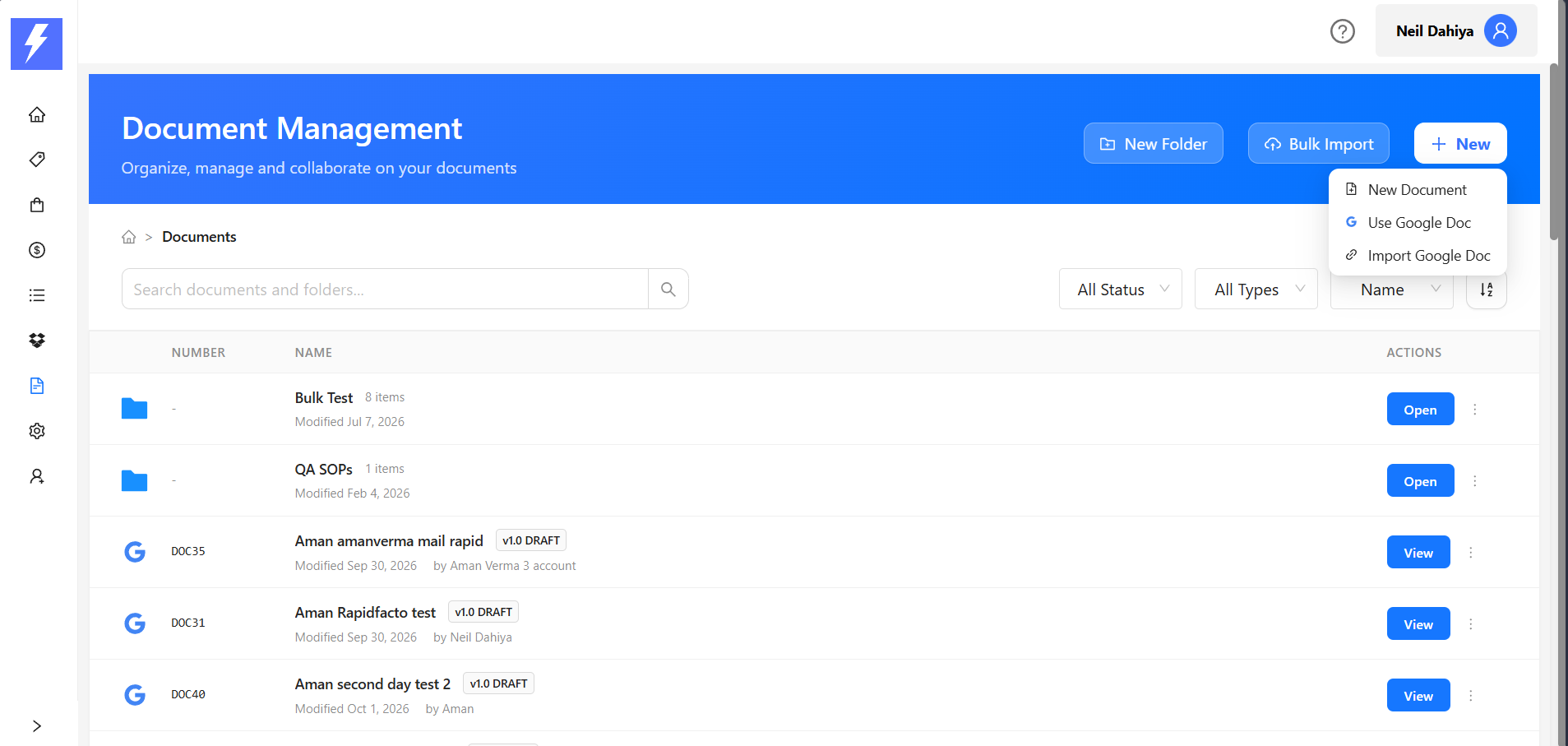1568x746 pixels.
Task: Select Use Google Doc menu item
Action: tap(1418, 222)
